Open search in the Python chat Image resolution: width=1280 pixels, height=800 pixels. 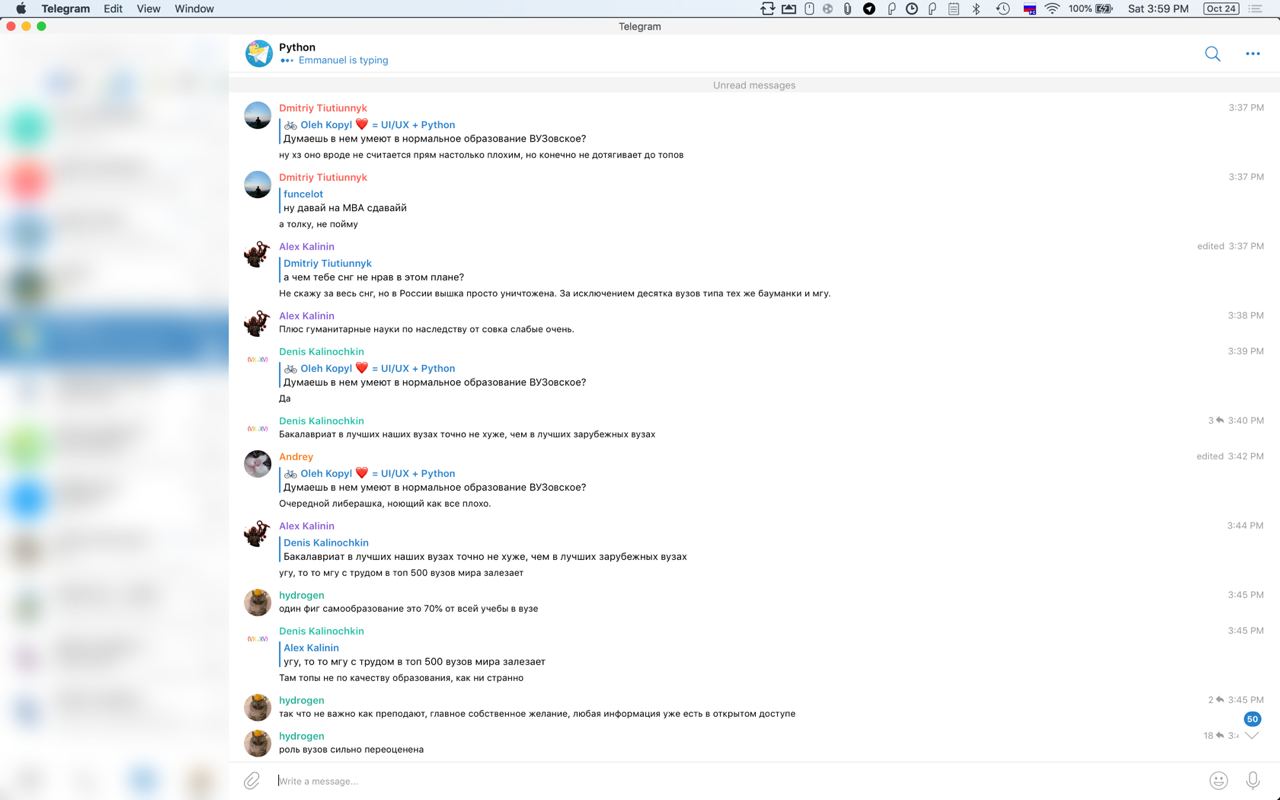[x=1212, y=54]
